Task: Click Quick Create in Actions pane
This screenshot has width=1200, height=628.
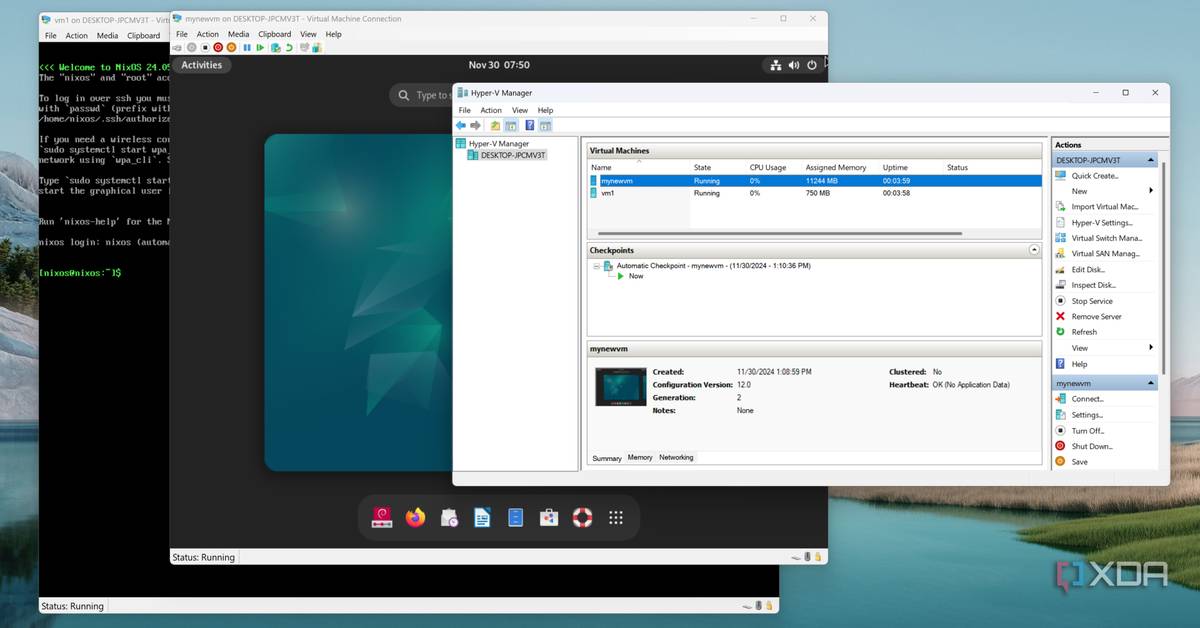Action: [x=1094, y=176]
